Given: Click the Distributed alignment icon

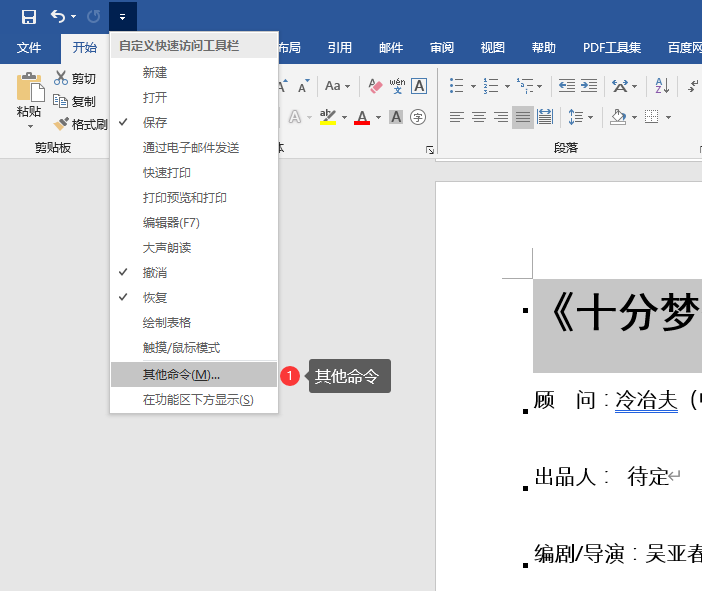Looking at the screenshot, I should [545, 117].
